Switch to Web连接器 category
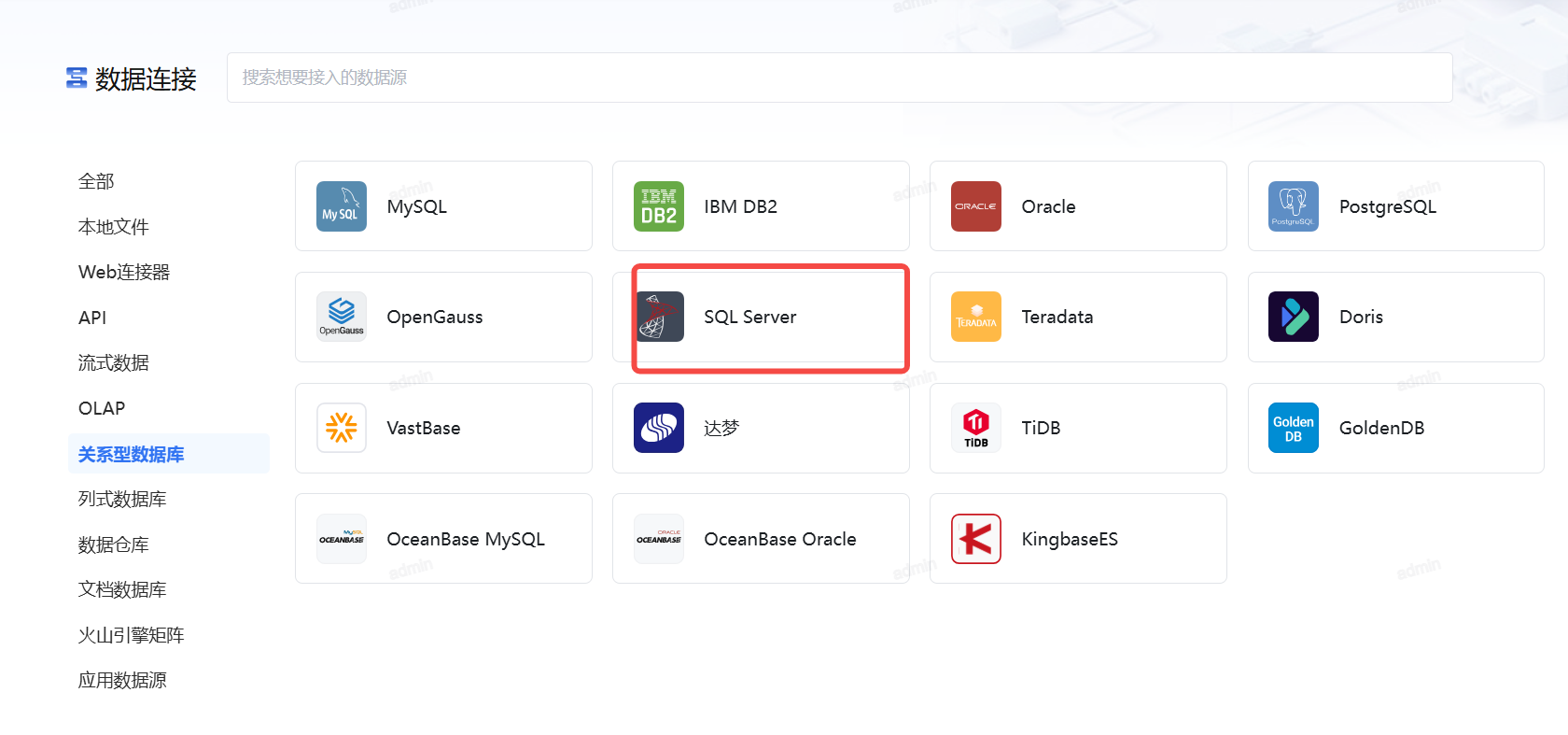This screenshot has width=1568, height=735. click(x=124, y=272)
